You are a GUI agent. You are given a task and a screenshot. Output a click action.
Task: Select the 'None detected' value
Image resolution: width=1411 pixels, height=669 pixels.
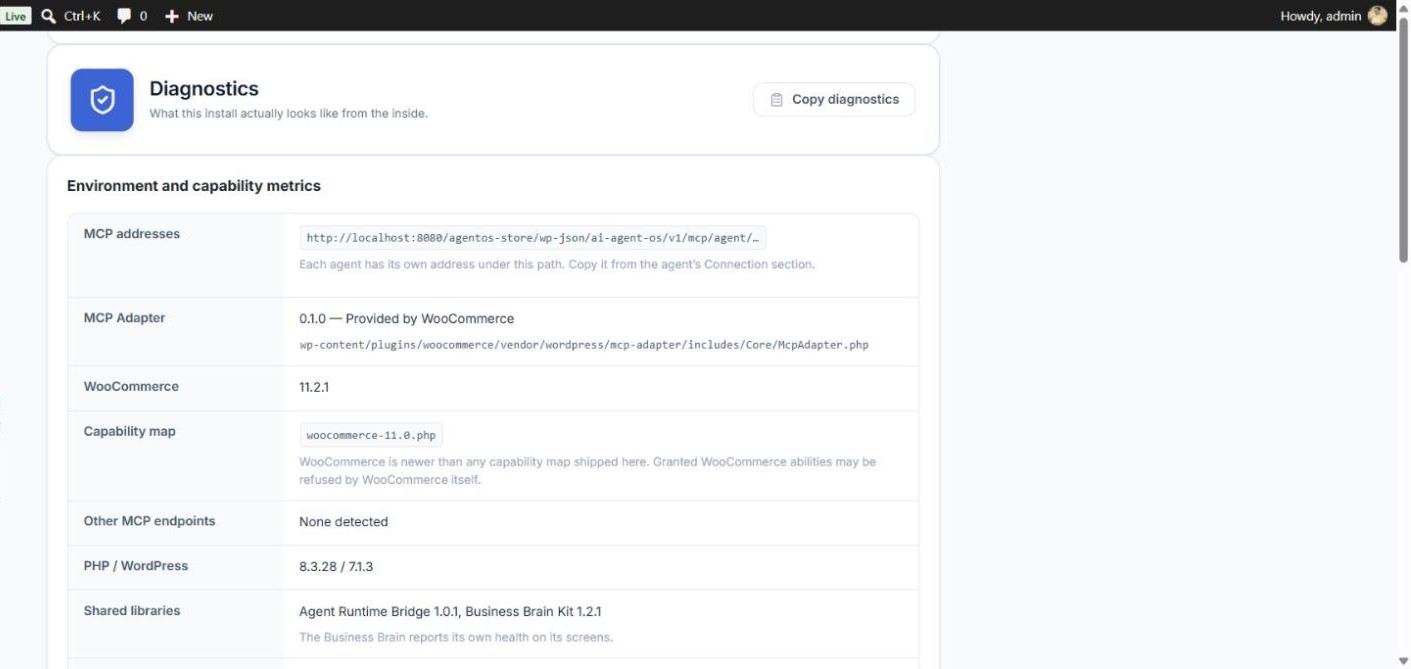click(x=343, y=522)
